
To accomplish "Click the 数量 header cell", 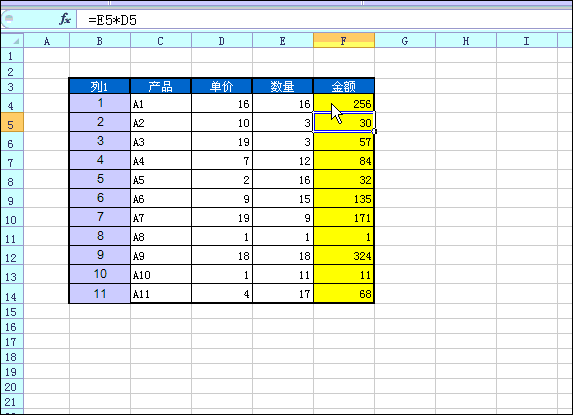I will click(x=283, y=86).
